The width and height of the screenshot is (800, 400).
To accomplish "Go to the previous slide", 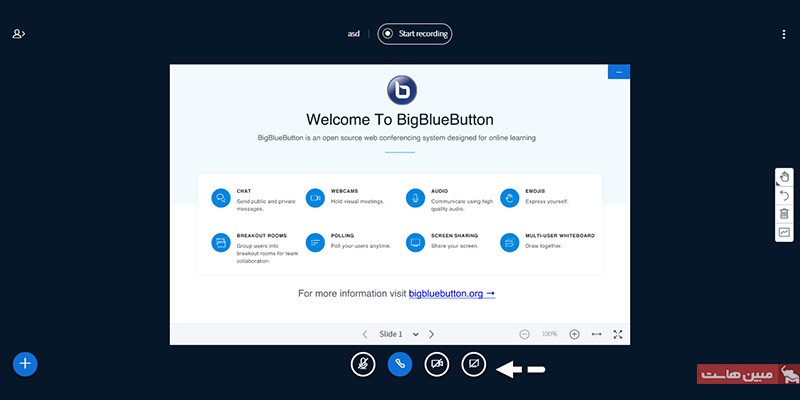I will [x=365, y=334].
